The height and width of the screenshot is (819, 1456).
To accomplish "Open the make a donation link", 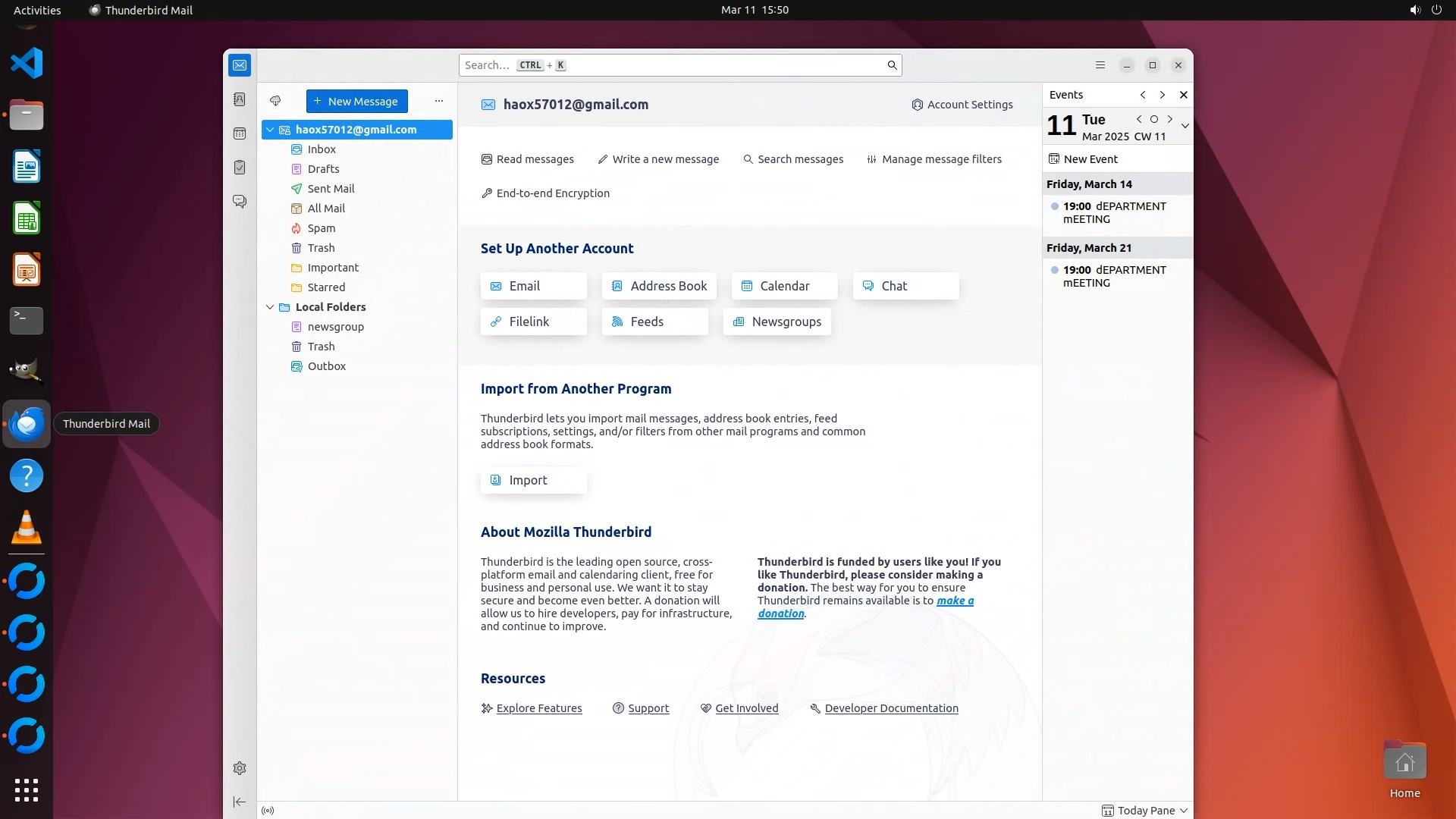I will click(954, 601).
